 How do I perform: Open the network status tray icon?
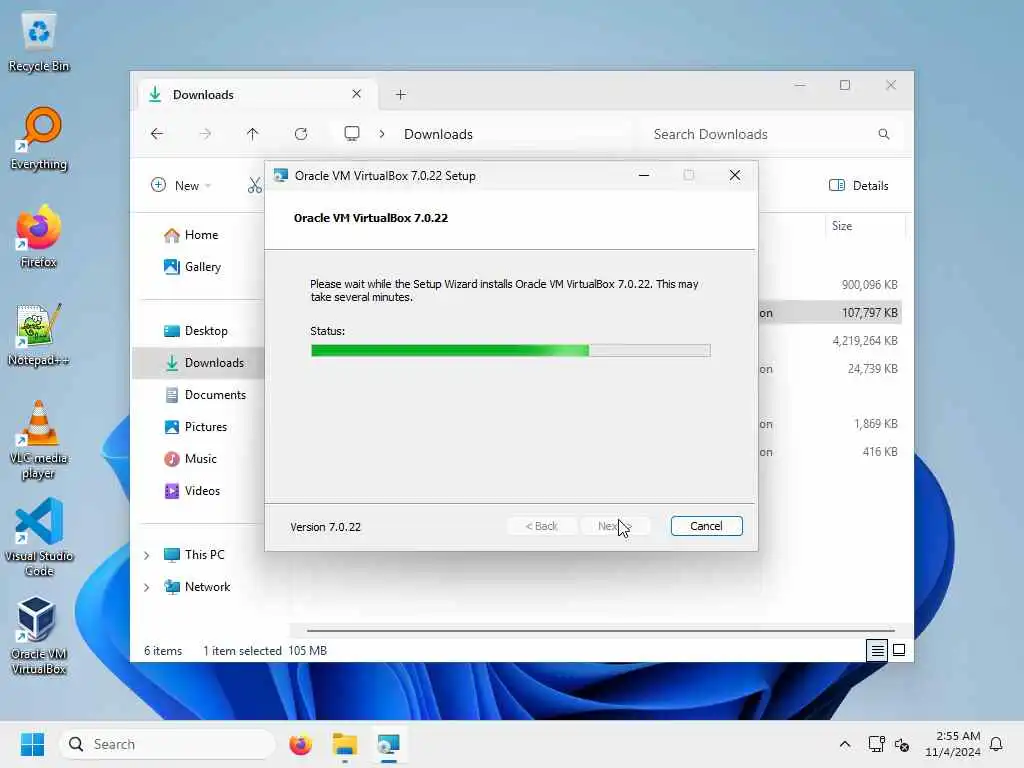click(876, 744)
